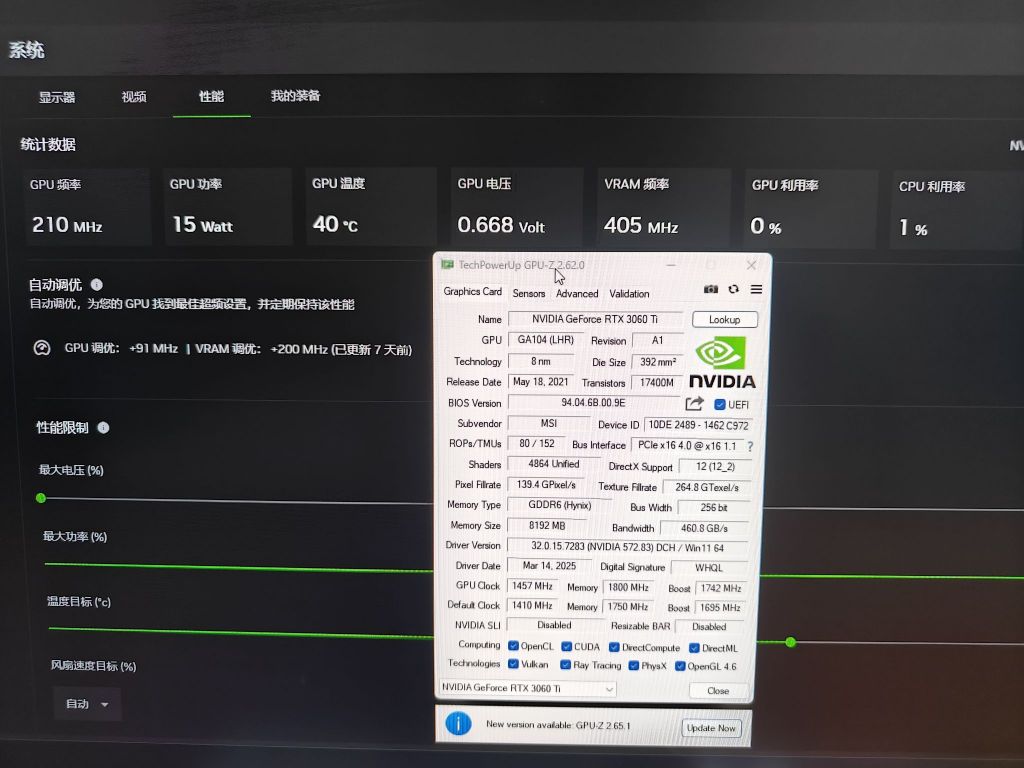Select the 我的装备 tab
This screenshot has height=768, width=1024.
click(298, 95)
